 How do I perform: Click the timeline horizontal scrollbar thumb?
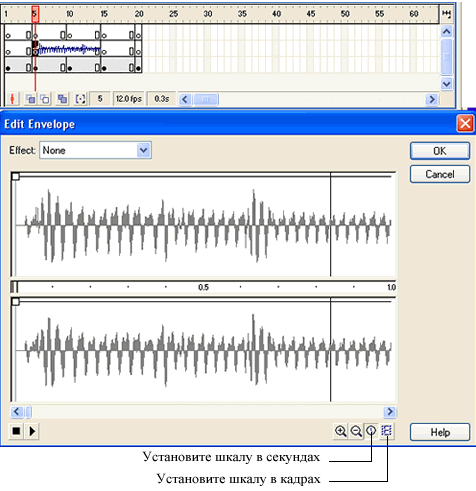[206, 99]
